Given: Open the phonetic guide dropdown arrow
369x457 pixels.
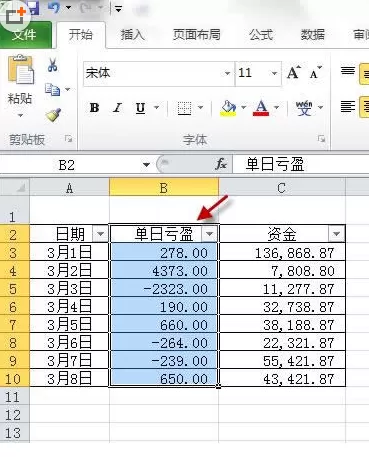Looking at the screenshot, I should tap(321, 107).
